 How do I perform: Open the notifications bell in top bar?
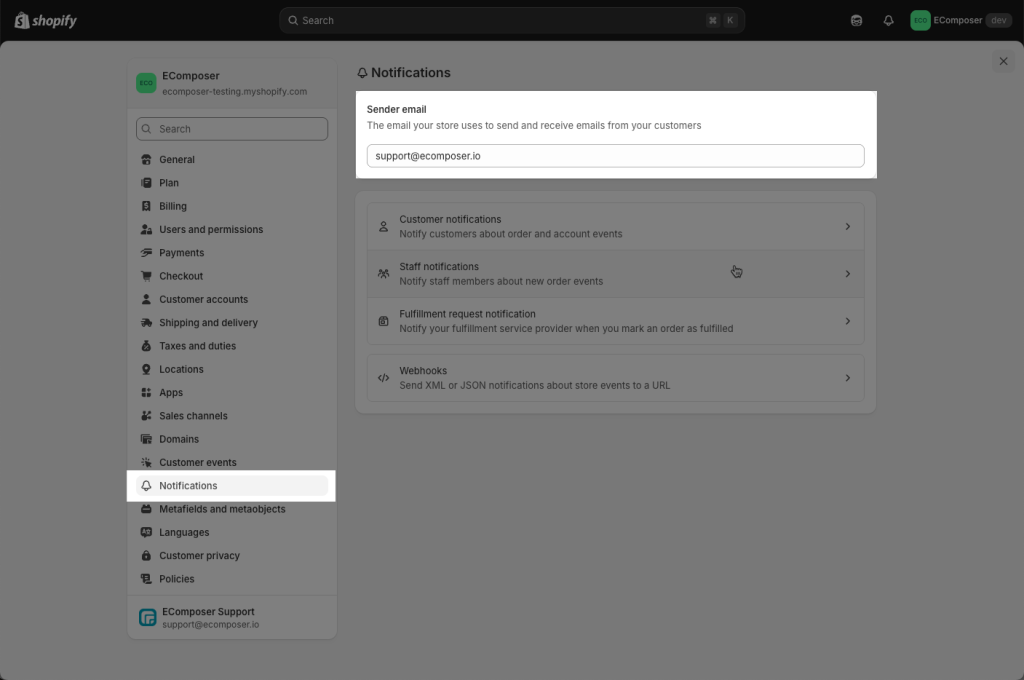click(x=888, y=20)
